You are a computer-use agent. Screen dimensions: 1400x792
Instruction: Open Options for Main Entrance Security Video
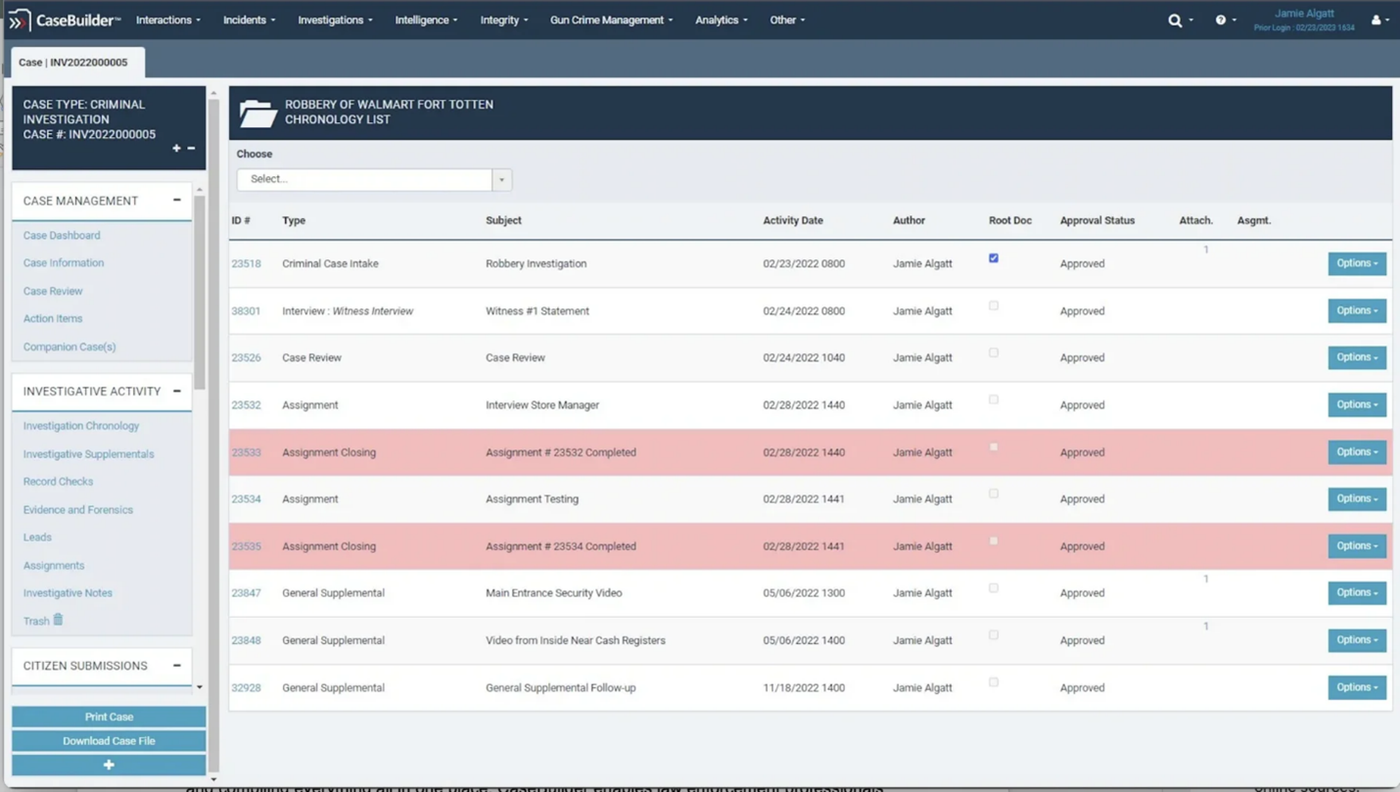(1357, 592)
